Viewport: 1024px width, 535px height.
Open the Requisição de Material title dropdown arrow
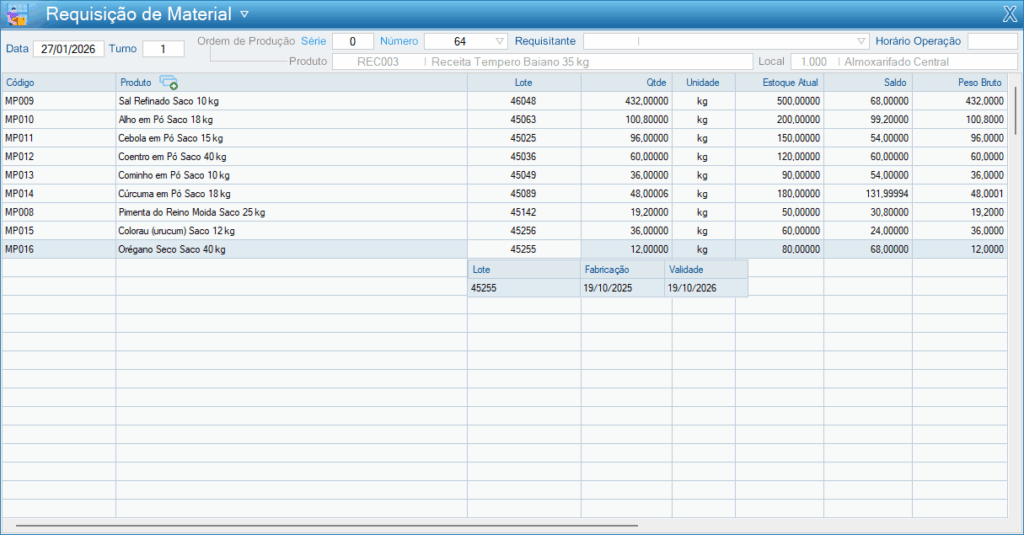point(244,14)
